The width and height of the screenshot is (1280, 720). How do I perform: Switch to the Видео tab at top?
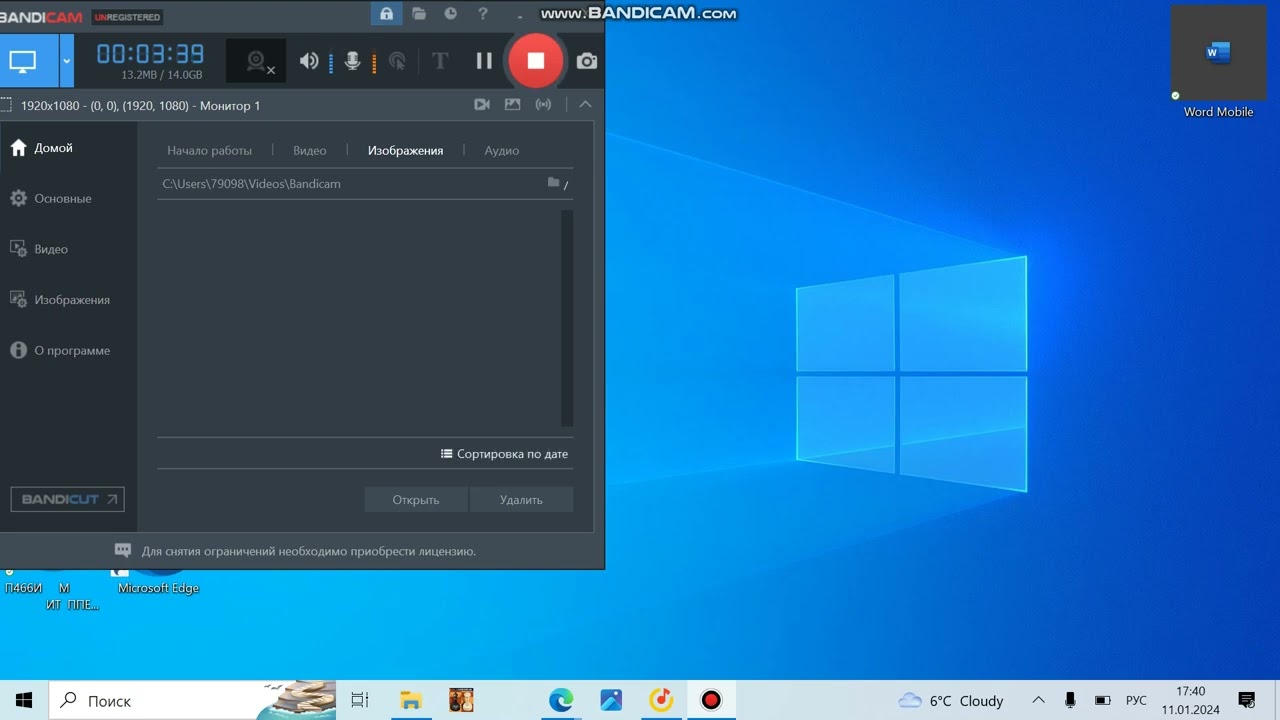tap(310, 151)
